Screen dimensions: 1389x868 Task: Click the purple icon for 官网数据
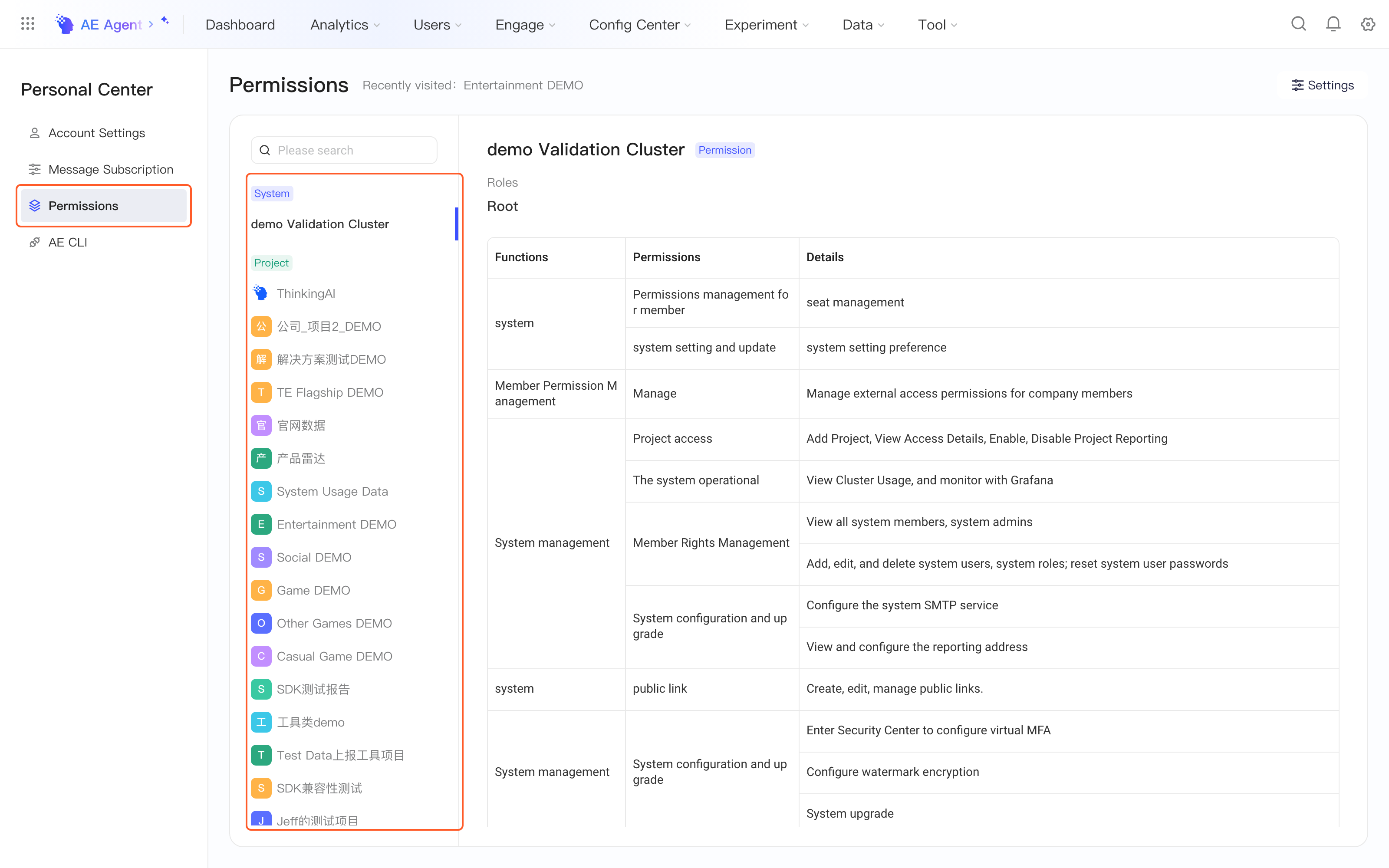261,425
